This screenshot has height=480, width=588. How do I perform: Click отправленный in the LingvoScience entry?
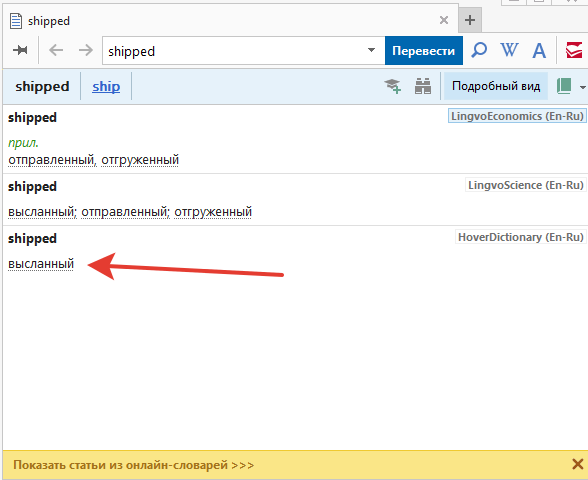click(125, 212)
